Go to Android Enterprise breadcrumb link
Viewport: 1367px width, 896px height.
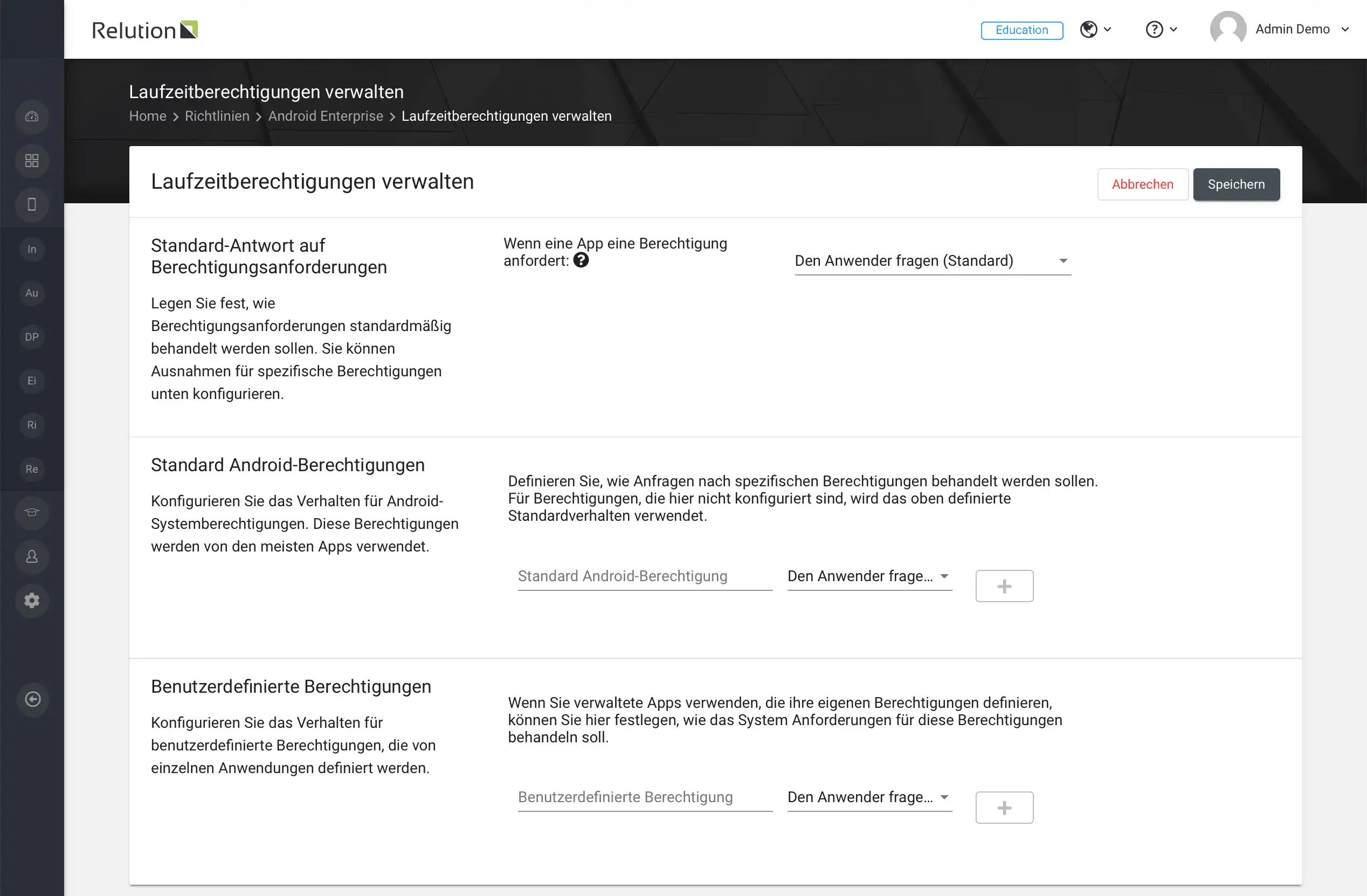(326, 116)
